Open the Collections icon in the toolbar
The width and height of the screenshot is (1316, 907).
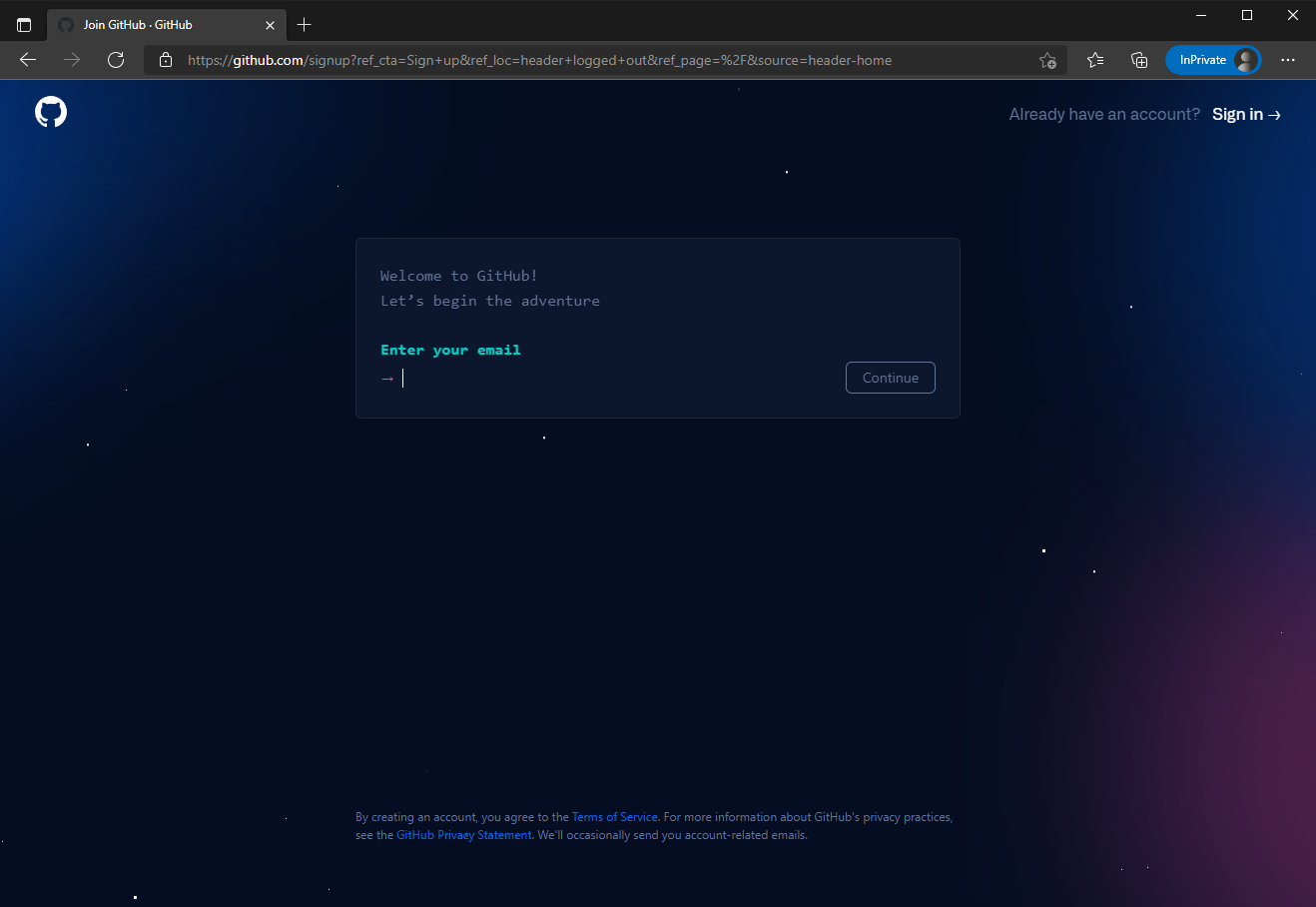tap(1139, 60)
